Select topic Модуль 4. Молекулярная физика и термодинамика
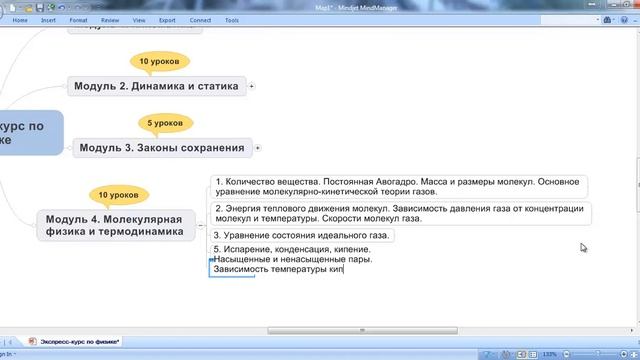 point(116,225)
